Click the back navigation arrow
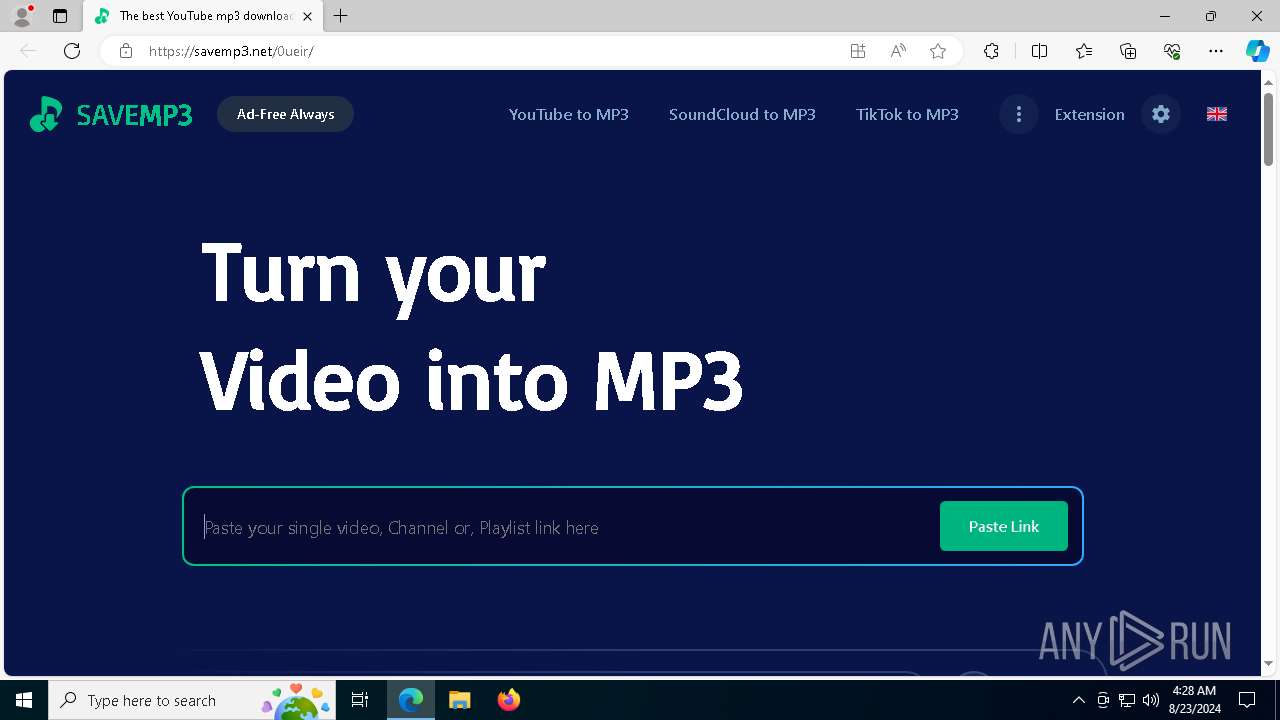The height and width of the screenshot is (720, 1280). coord(28,51)
